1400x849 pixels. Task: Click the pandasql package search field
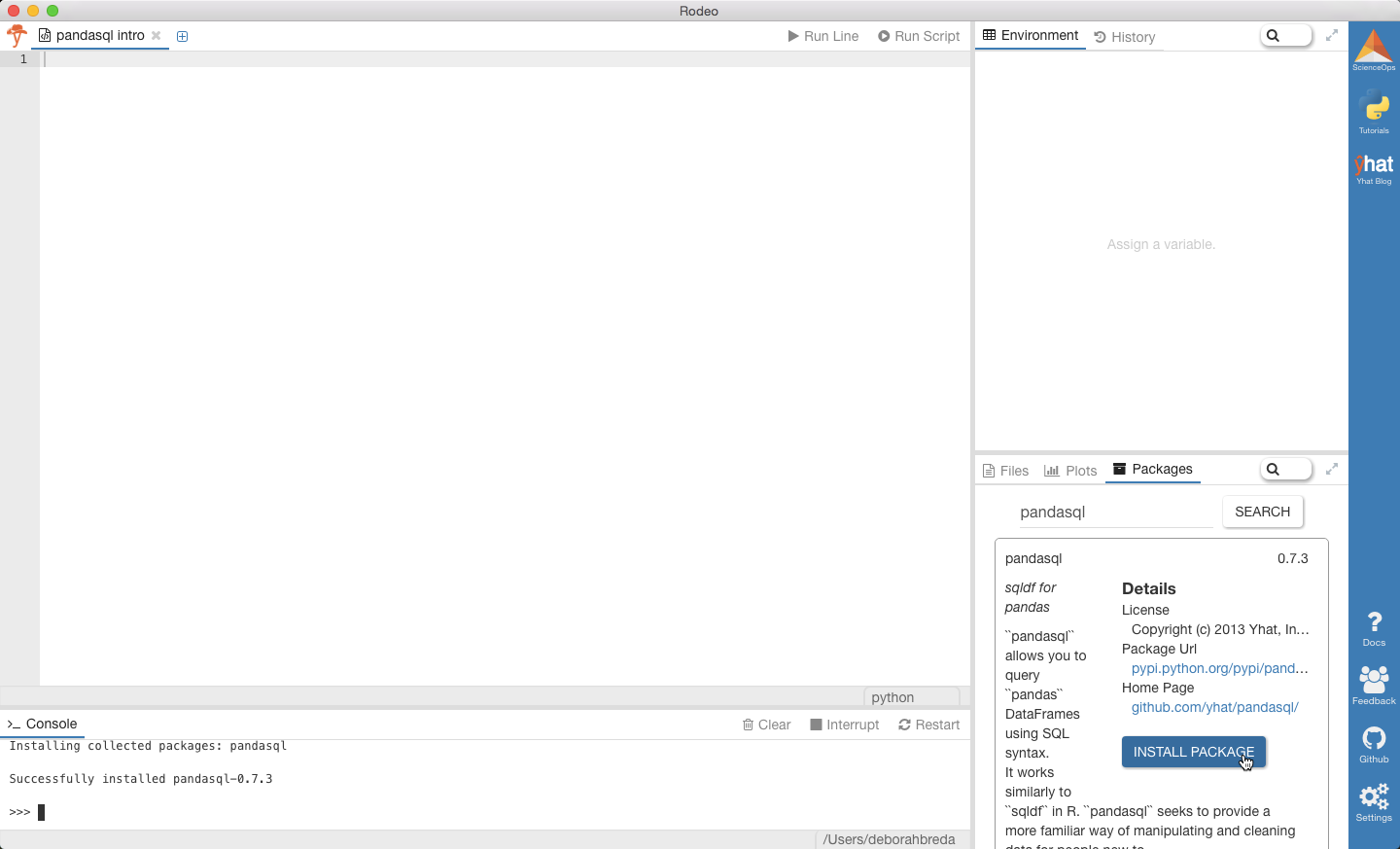[1115, 512]
